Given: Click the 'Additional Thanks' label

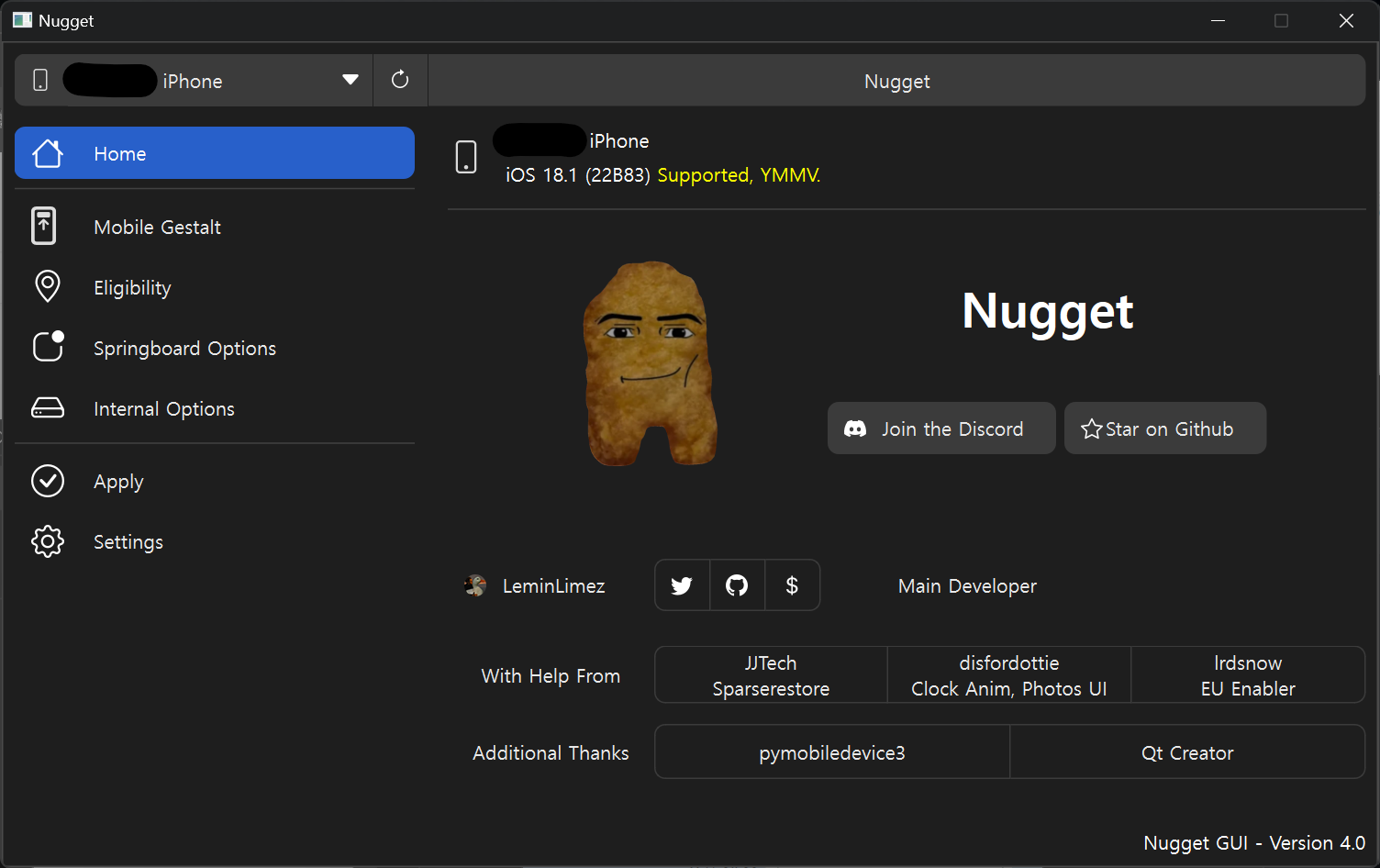Looking at the screenshot, I should pyautogui.click(x=551, y=753).
